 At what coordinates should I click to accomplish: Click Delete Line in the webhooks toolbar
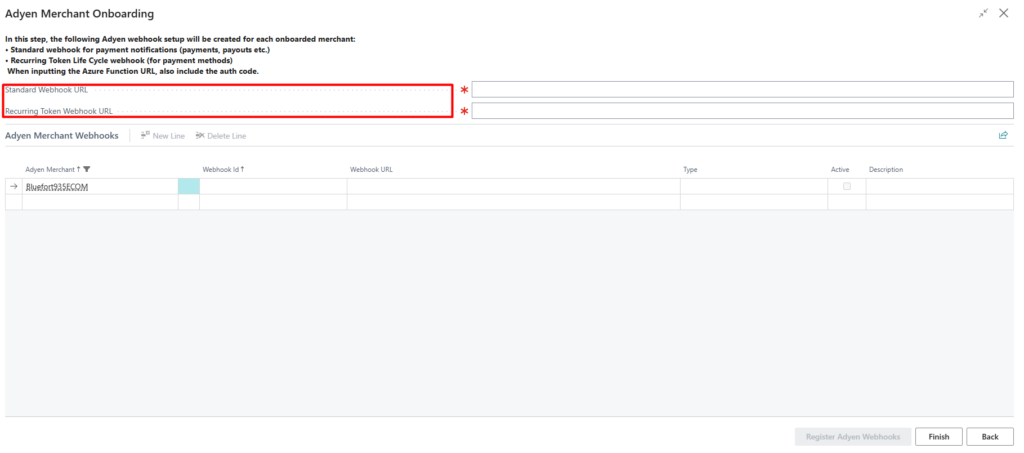221,135
